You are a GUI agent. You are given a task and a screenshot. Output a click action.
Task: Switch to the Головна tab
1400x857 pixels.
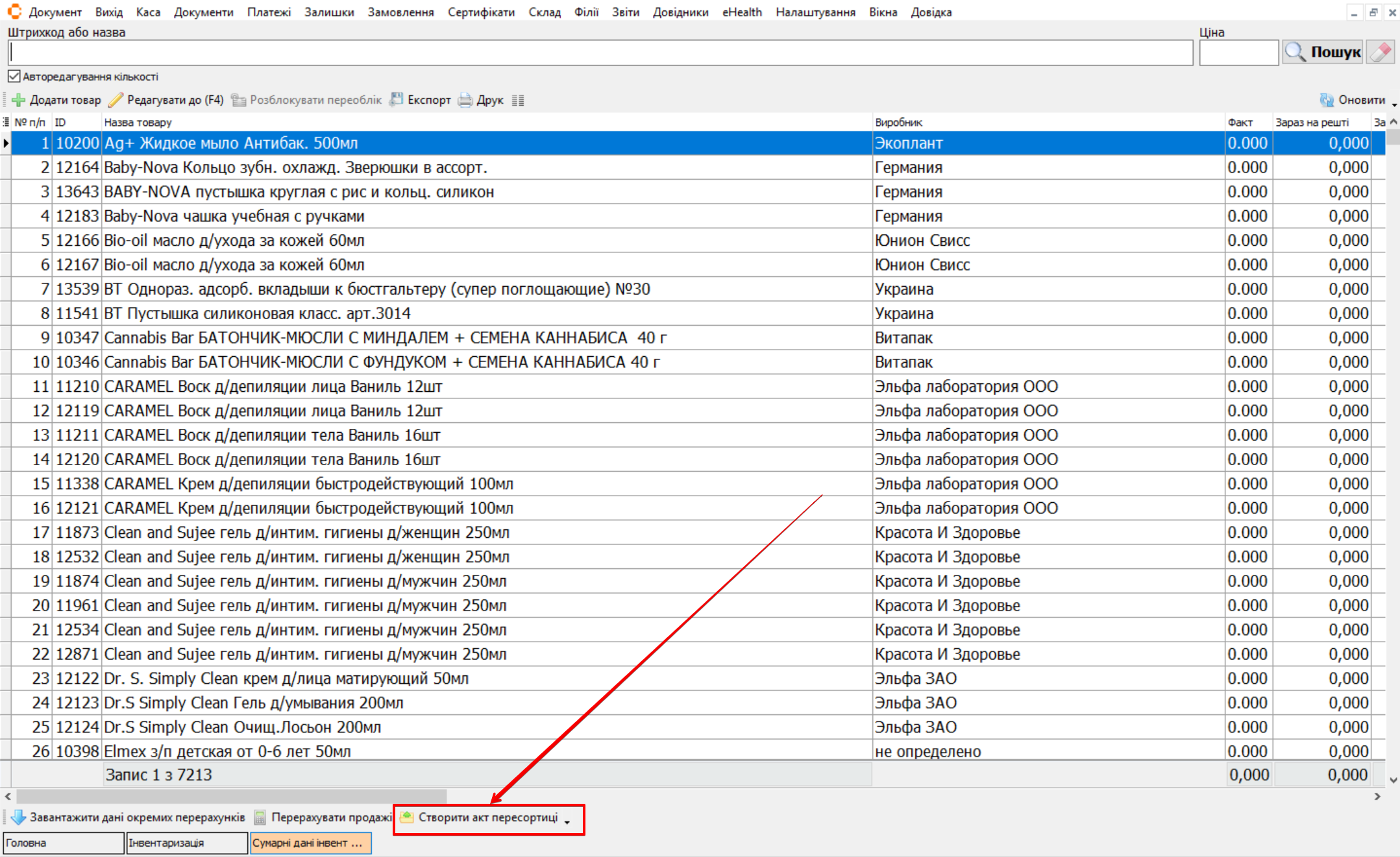[62, 843]
